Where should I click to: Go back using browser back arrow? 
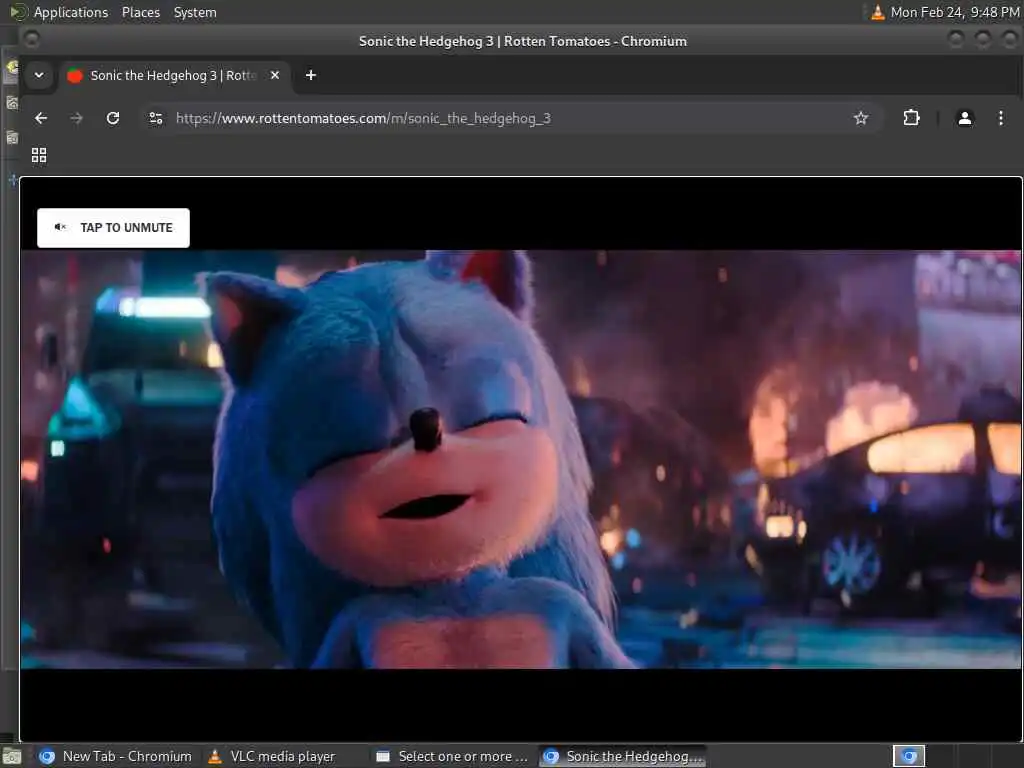pyautogui.click(x=41, y=118)
